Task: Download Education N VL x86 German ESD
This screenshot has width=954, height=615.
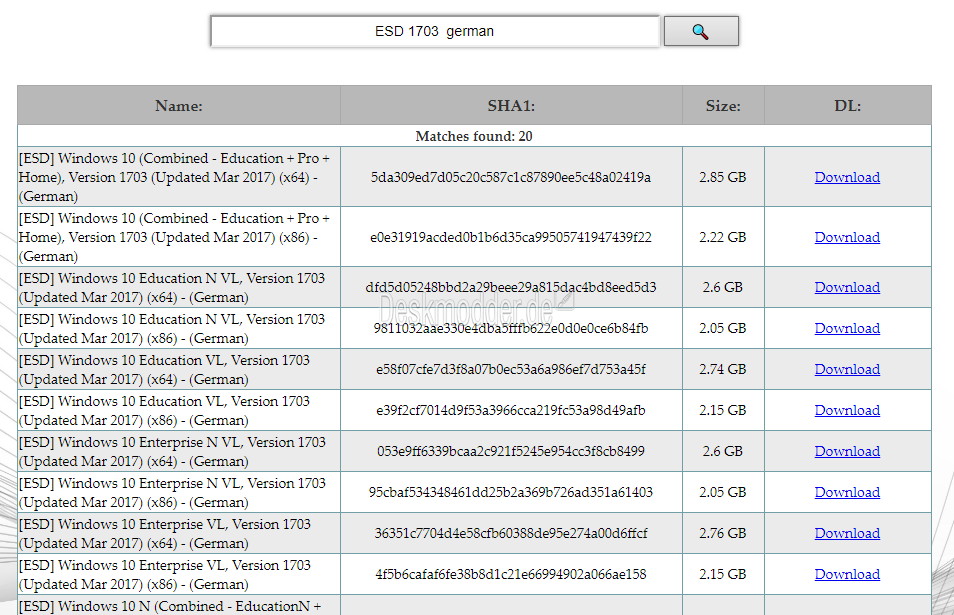Action: pos(847,328)
